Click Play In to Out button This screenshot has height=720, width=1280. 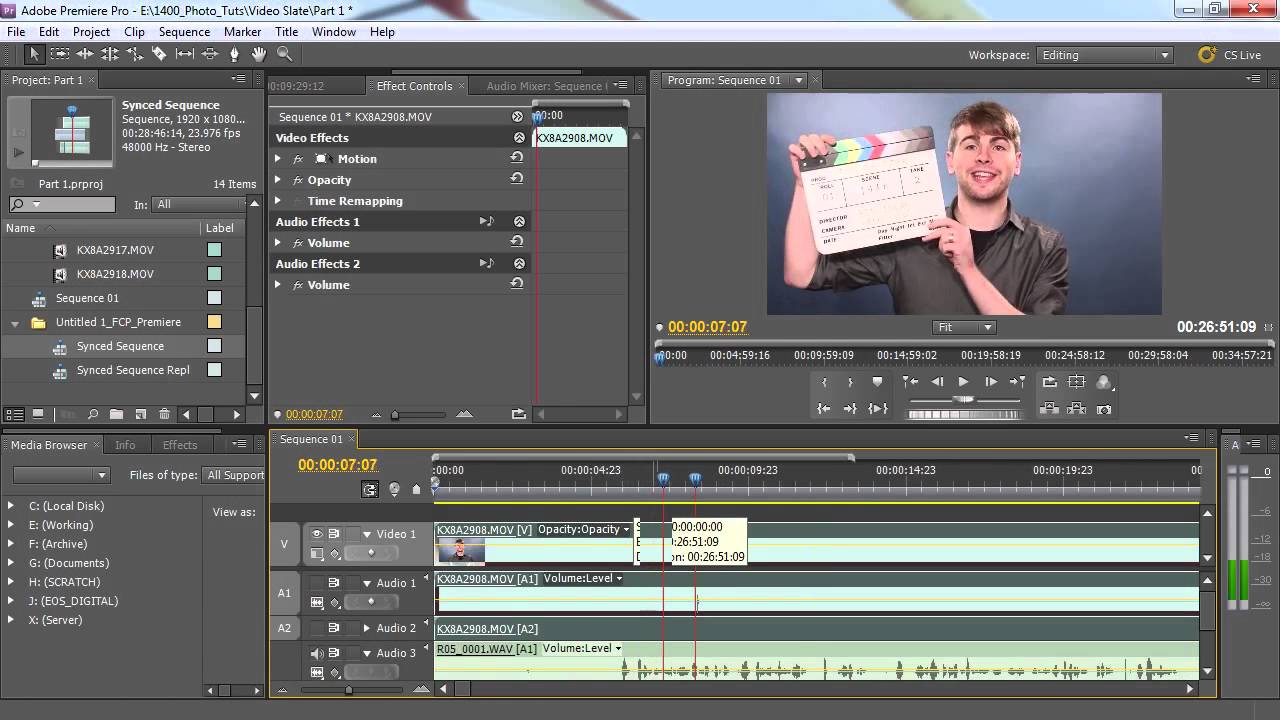[878, 408]
